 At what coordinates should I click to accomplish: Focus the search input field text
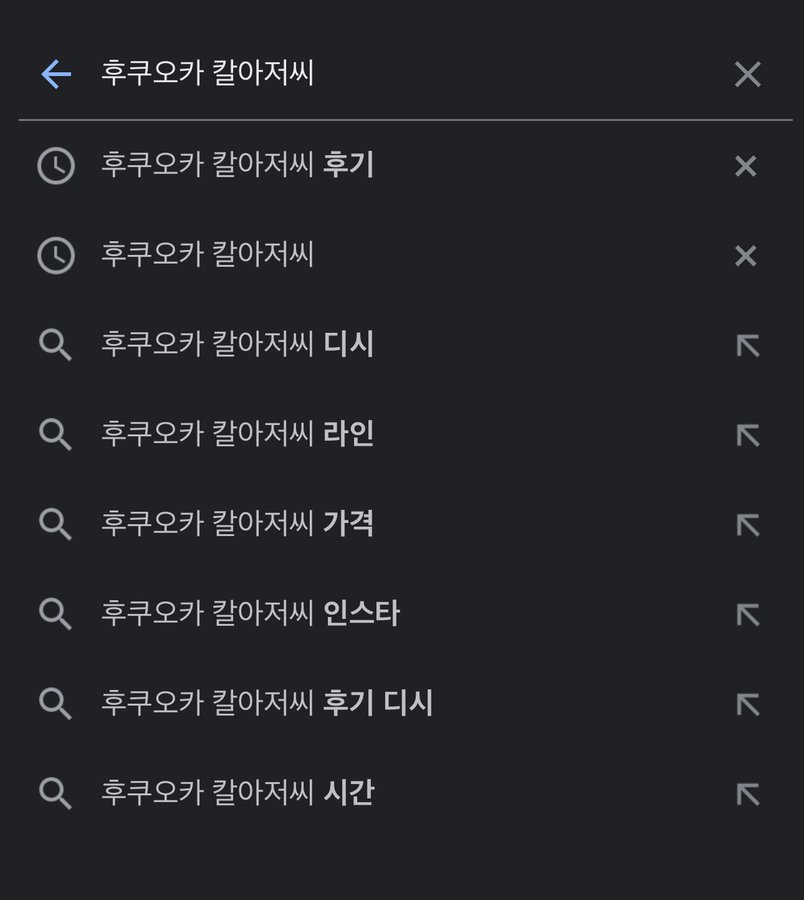point(400,74)
